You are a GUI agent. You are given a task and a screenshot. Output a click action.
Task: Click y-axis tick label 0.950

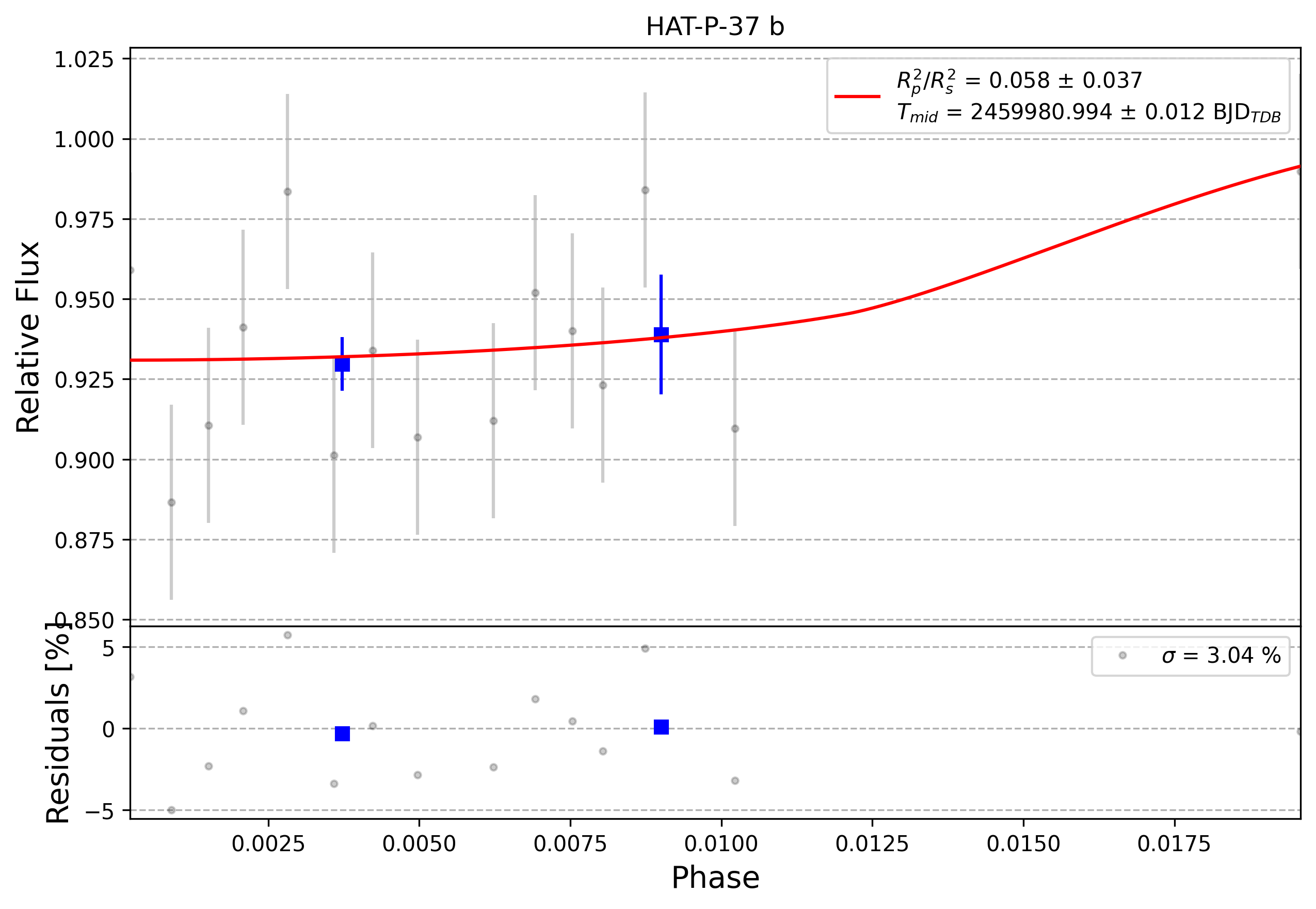coord(84,299)
